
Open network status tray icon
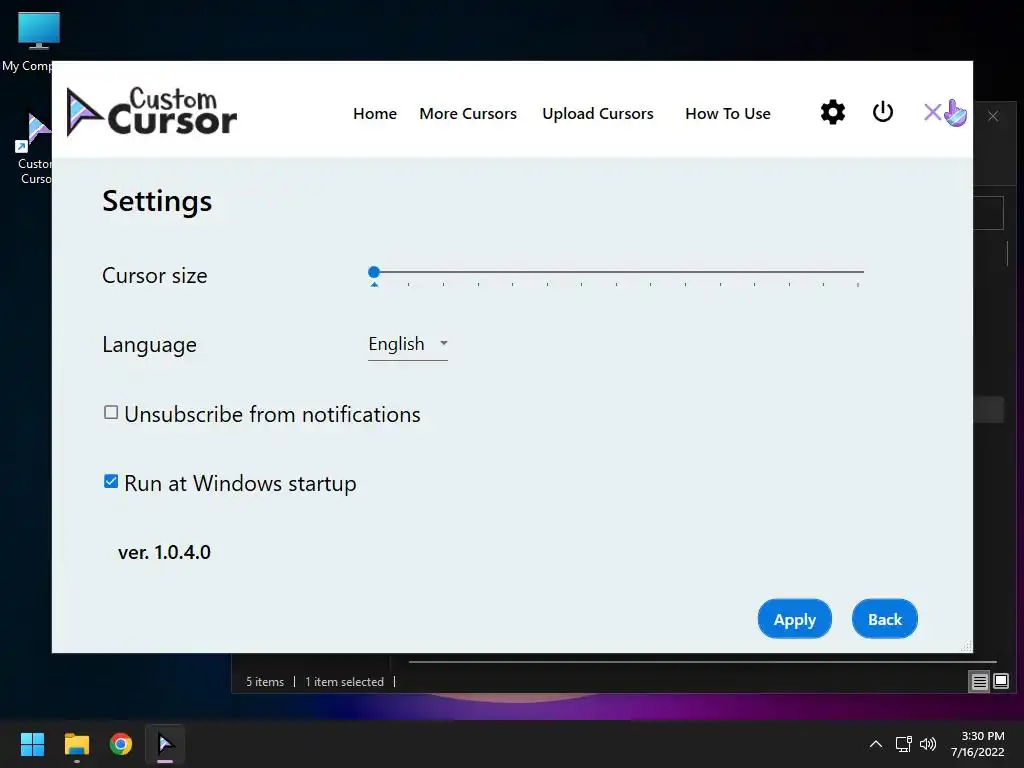(903, 744)
